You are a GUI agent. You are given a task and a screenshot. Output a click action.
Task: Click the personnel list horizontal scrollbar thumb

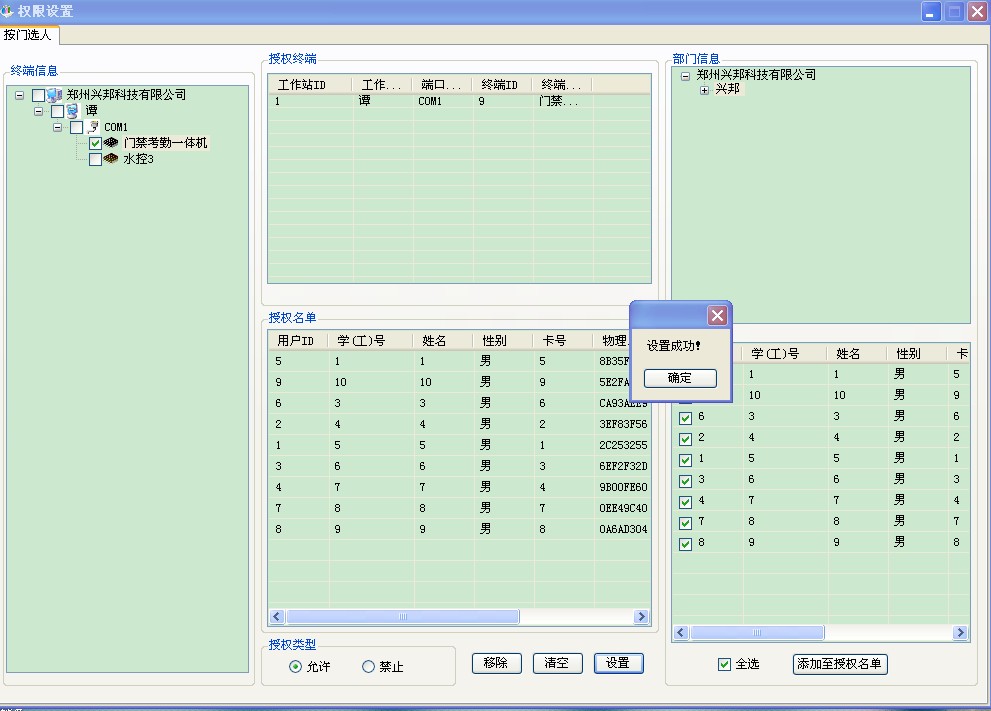tap(757, 632)
